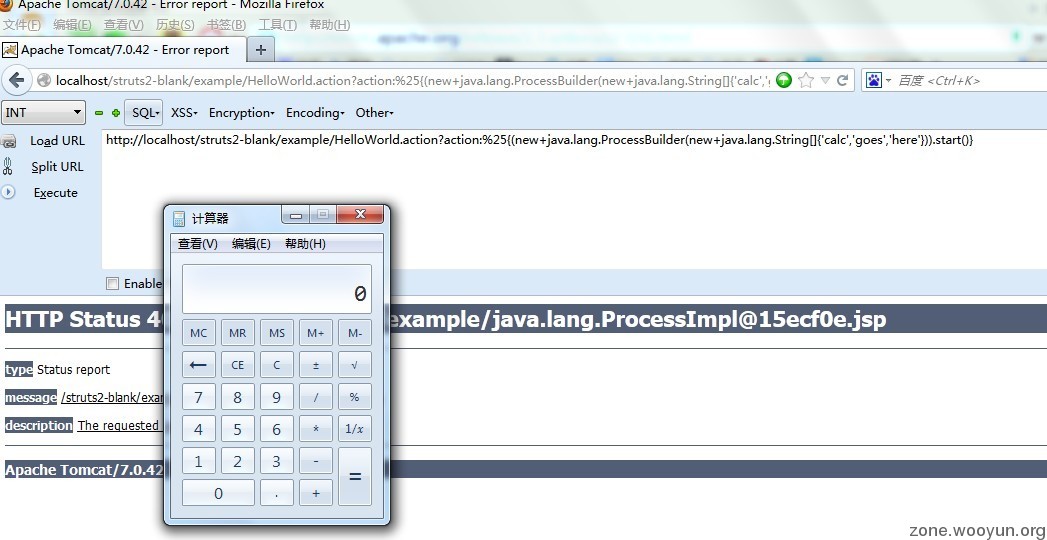Click the calculator display showing 0
This screenshot has height=540, width=1047.
[276, 289]
